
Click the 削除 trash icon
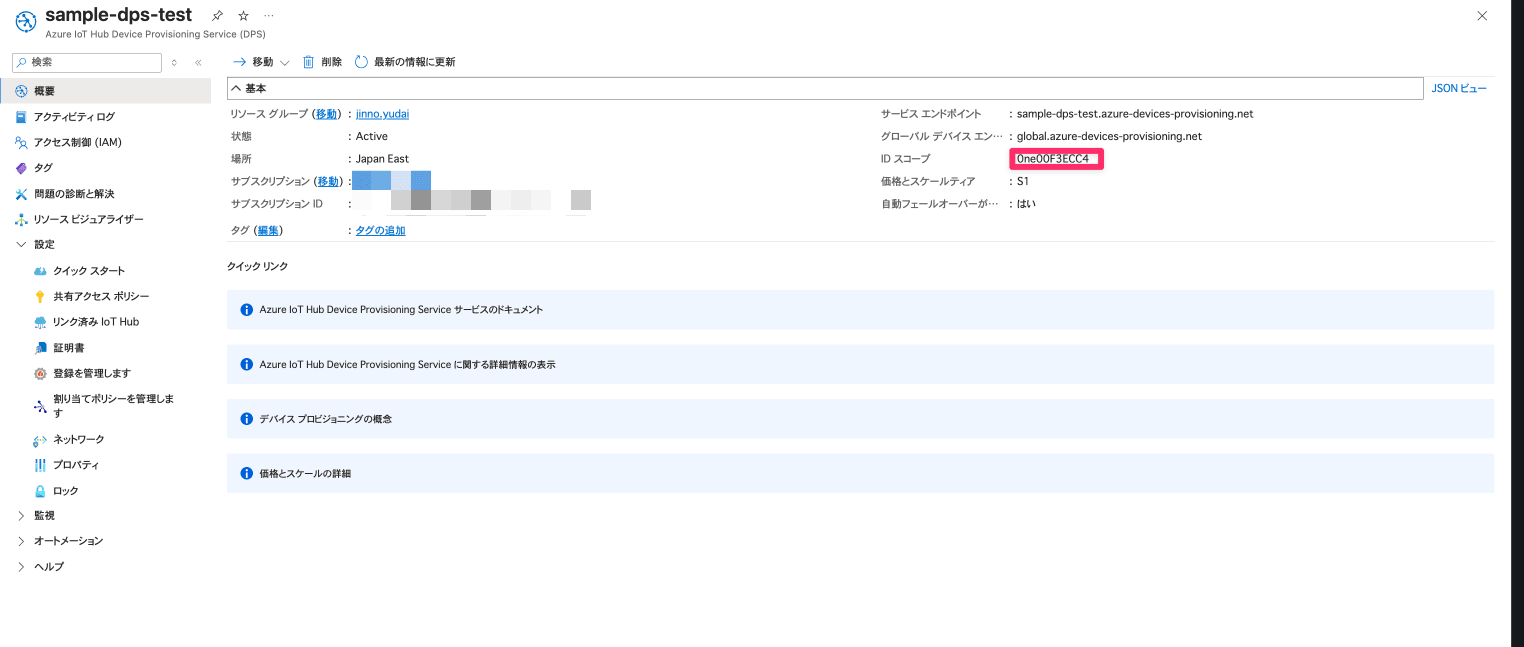(x=309, y=62)
